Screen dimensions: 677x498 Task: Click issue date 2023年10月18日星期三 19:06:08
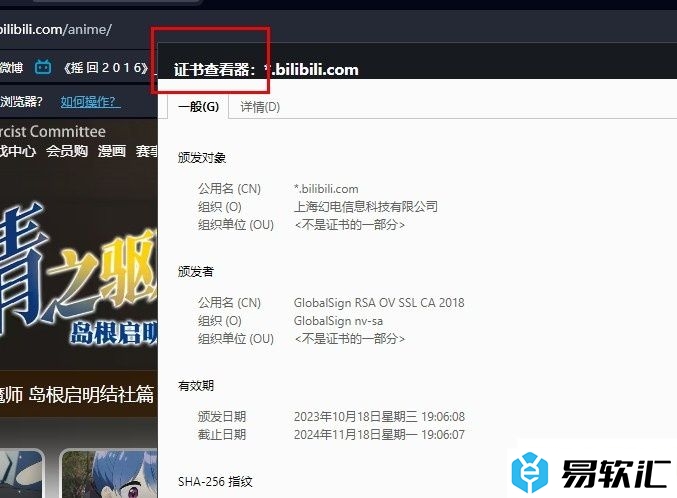(x=379, y=416)
